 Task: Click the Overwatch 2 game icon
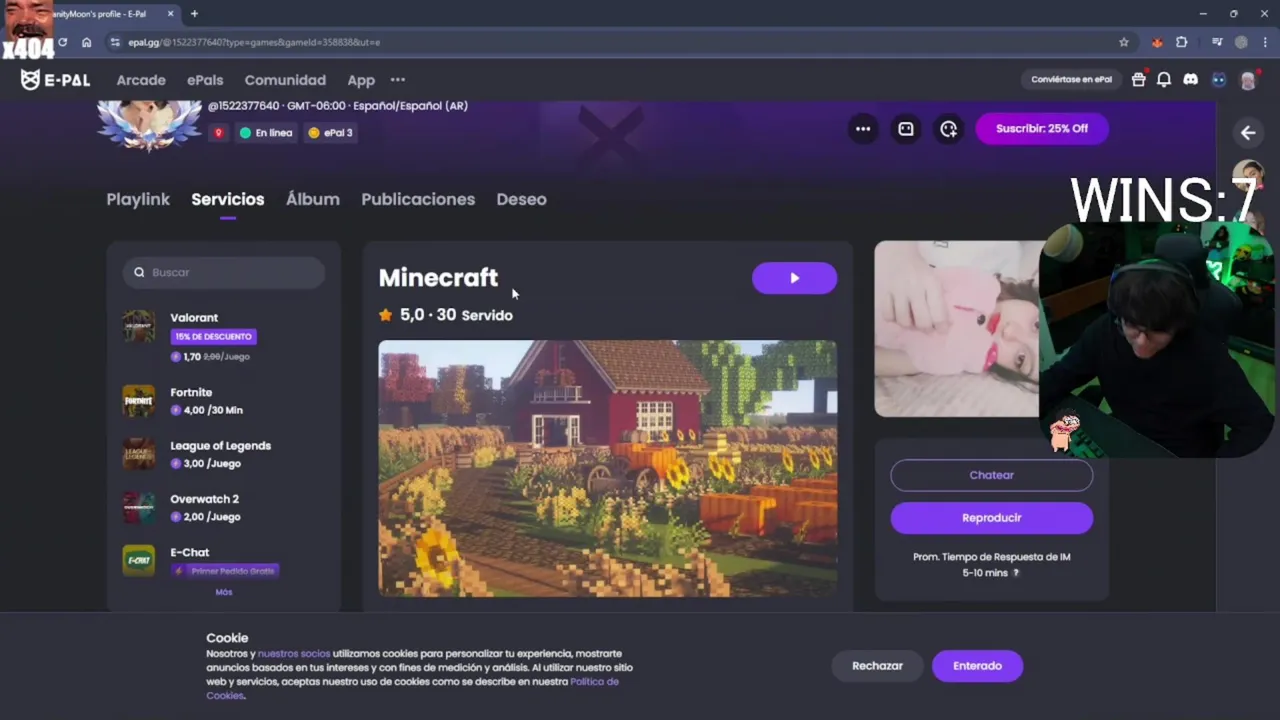pyautogui.click(x=139, y=507)
